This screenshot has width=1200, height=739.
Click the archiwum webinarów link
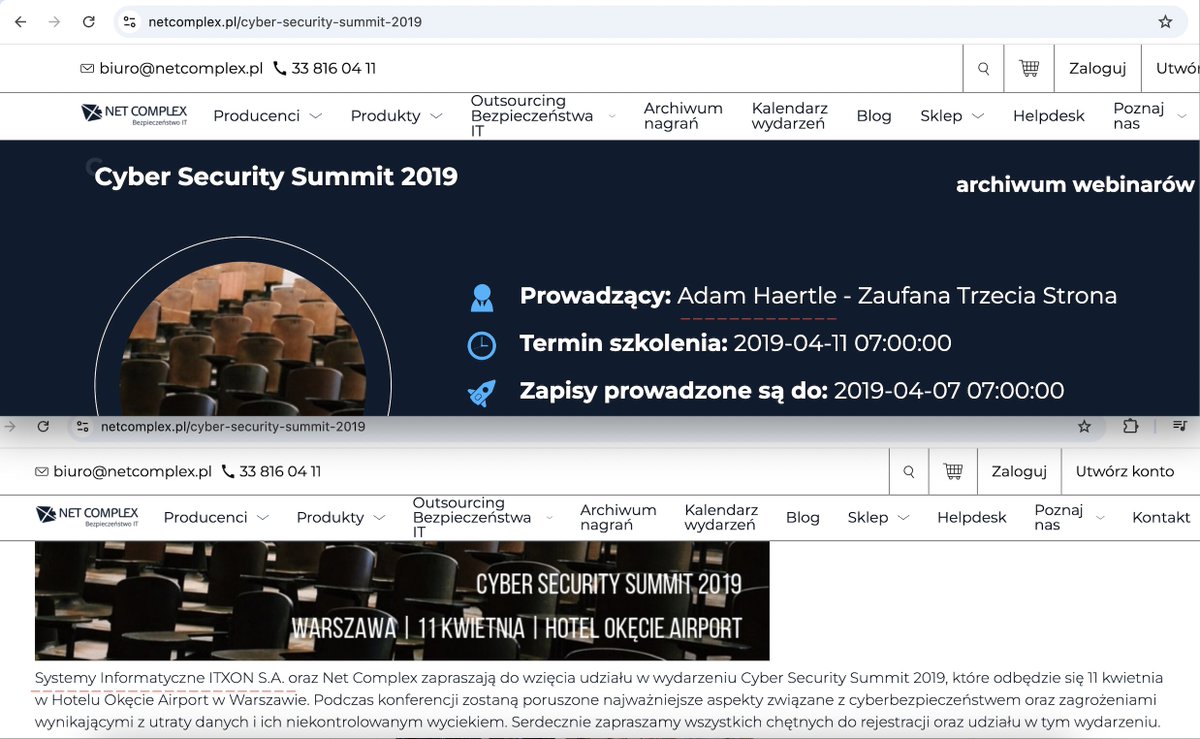[x=1075, y=185]
